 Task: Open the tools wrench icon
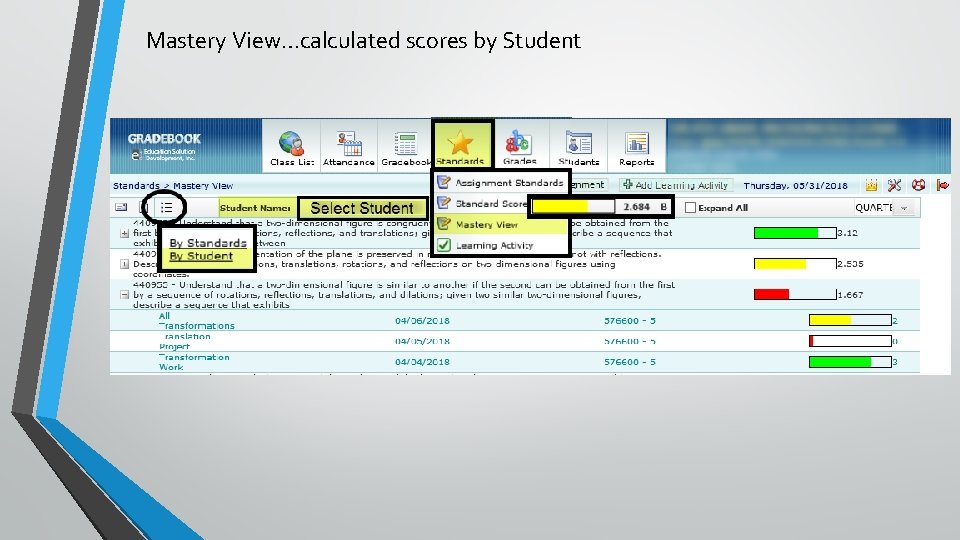point(894,185)
